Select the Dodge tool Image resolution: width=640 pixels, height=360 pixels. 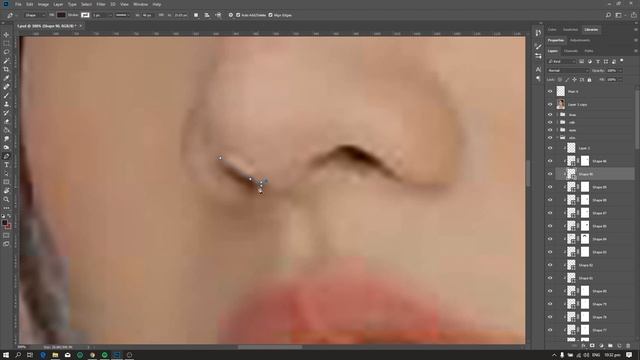[6, 147]
